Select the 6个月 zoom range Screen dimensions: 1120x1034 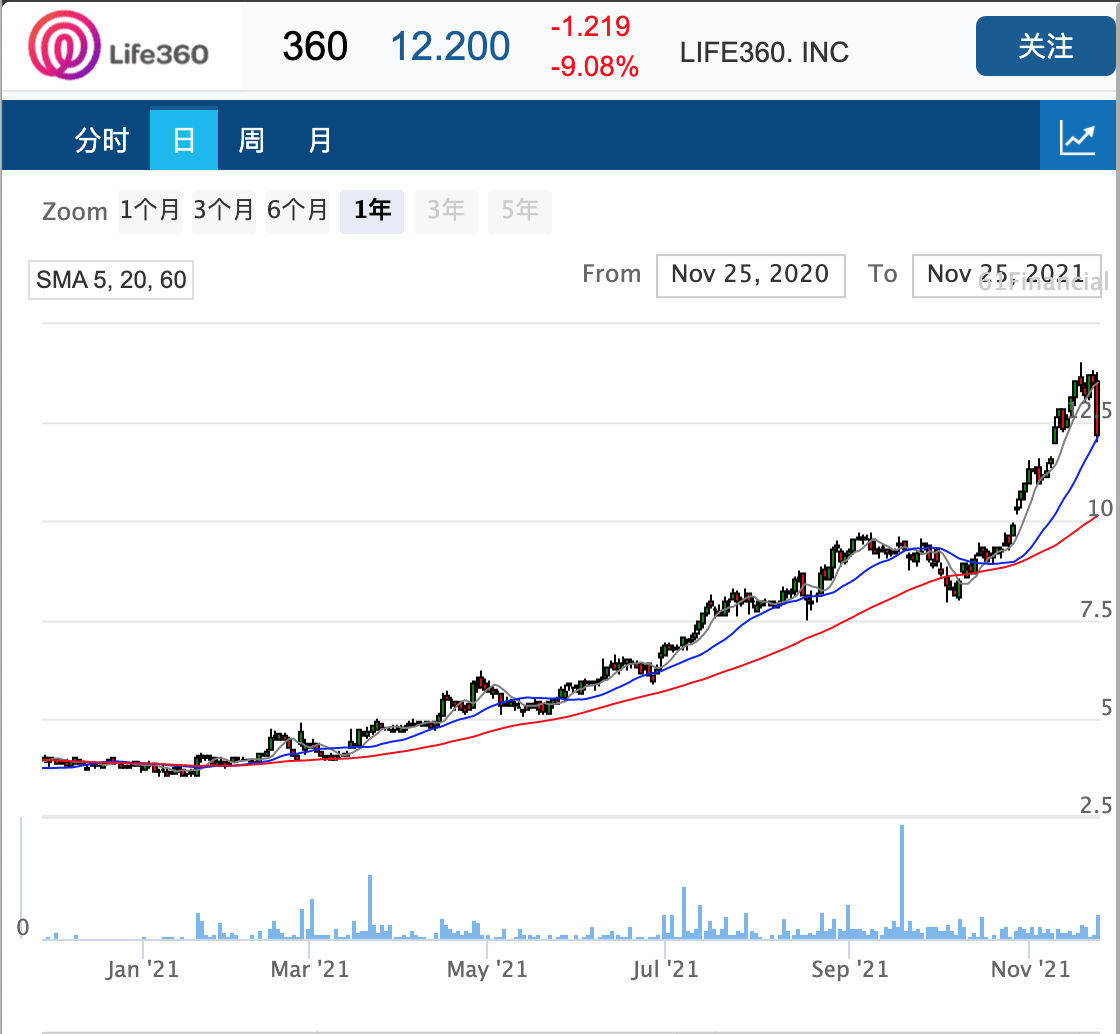tap(297, 211)
